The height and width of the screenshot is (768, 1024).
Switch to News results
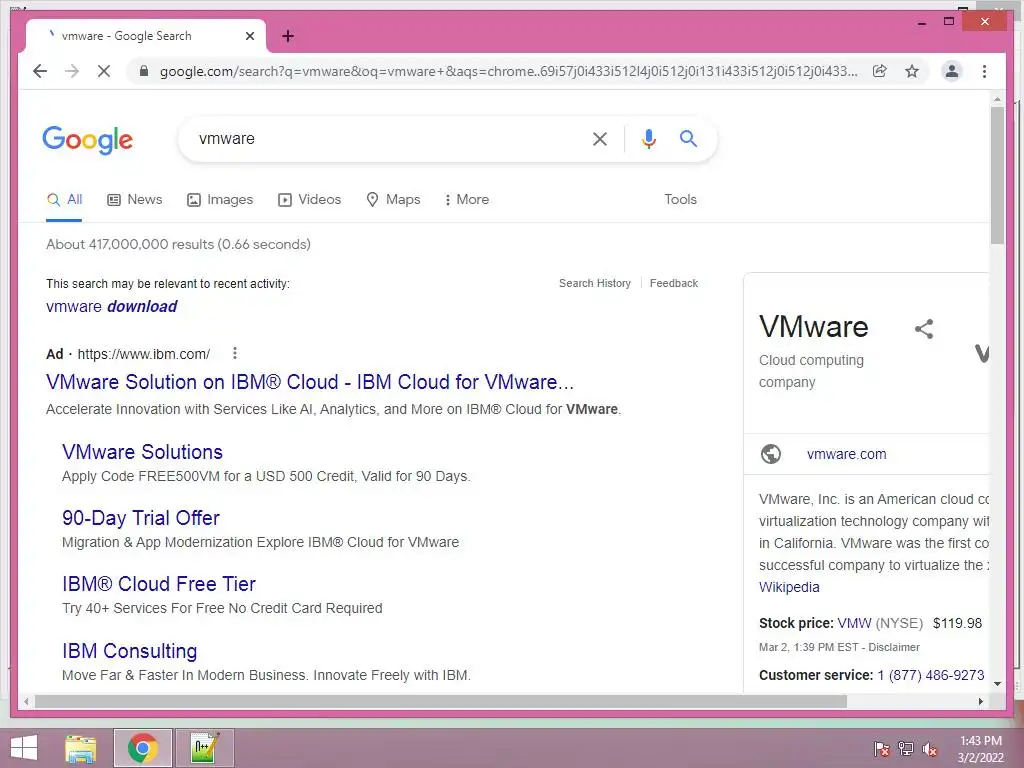click(135, 199)
